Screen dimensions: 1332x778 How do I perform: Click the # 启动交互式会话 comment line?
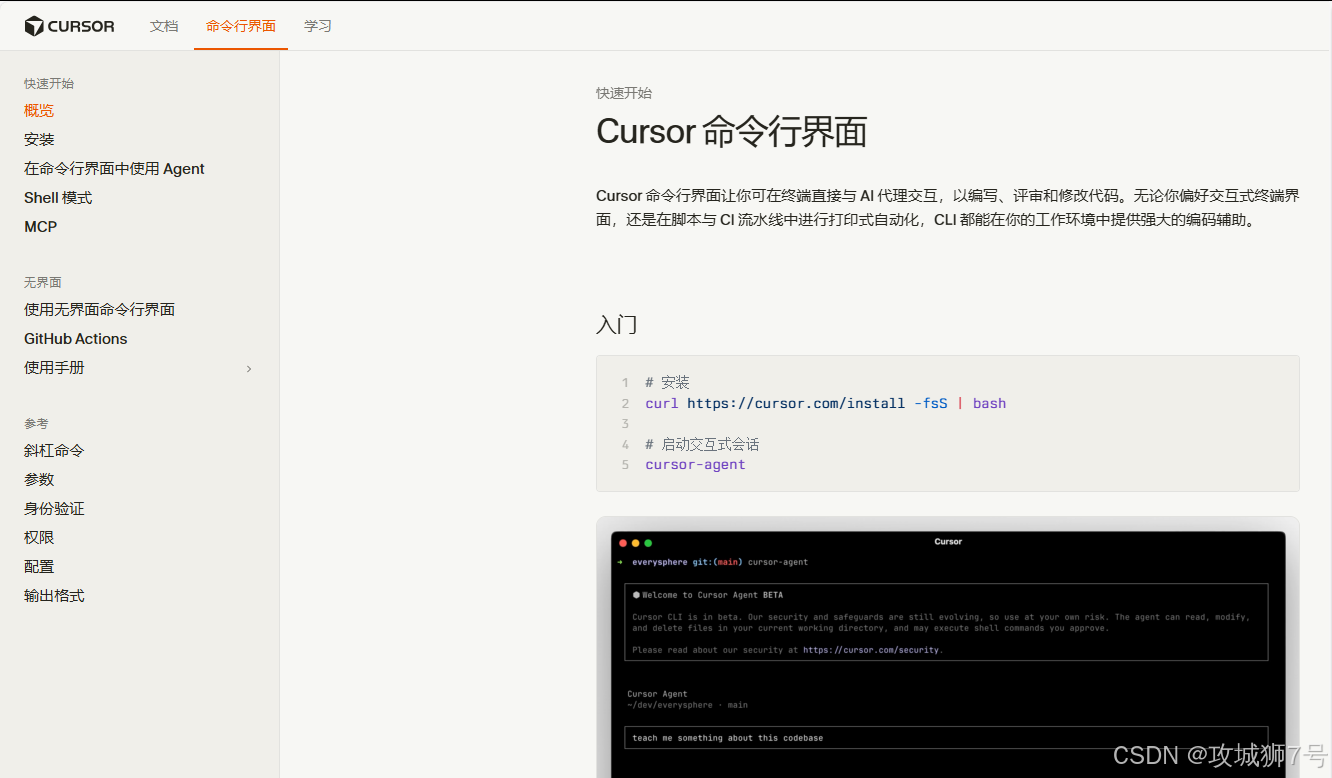coord(702,445)
